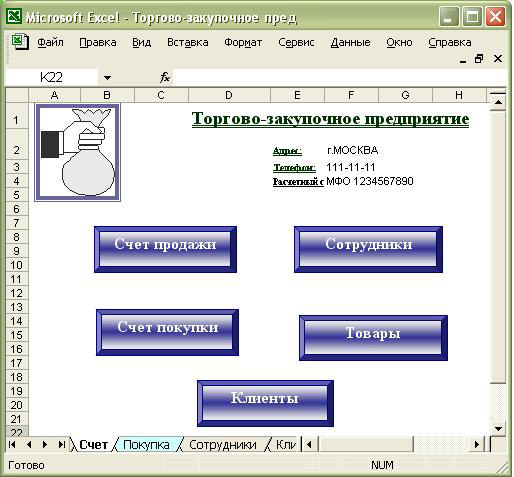Click the Товары button

tap(373, 338)
